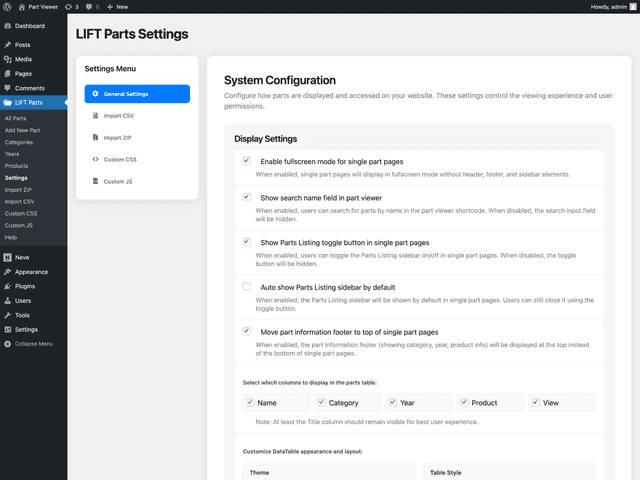Click the sidebar Settings sliders icon
This screenshot has height=480, width=640.
[7, 329]
